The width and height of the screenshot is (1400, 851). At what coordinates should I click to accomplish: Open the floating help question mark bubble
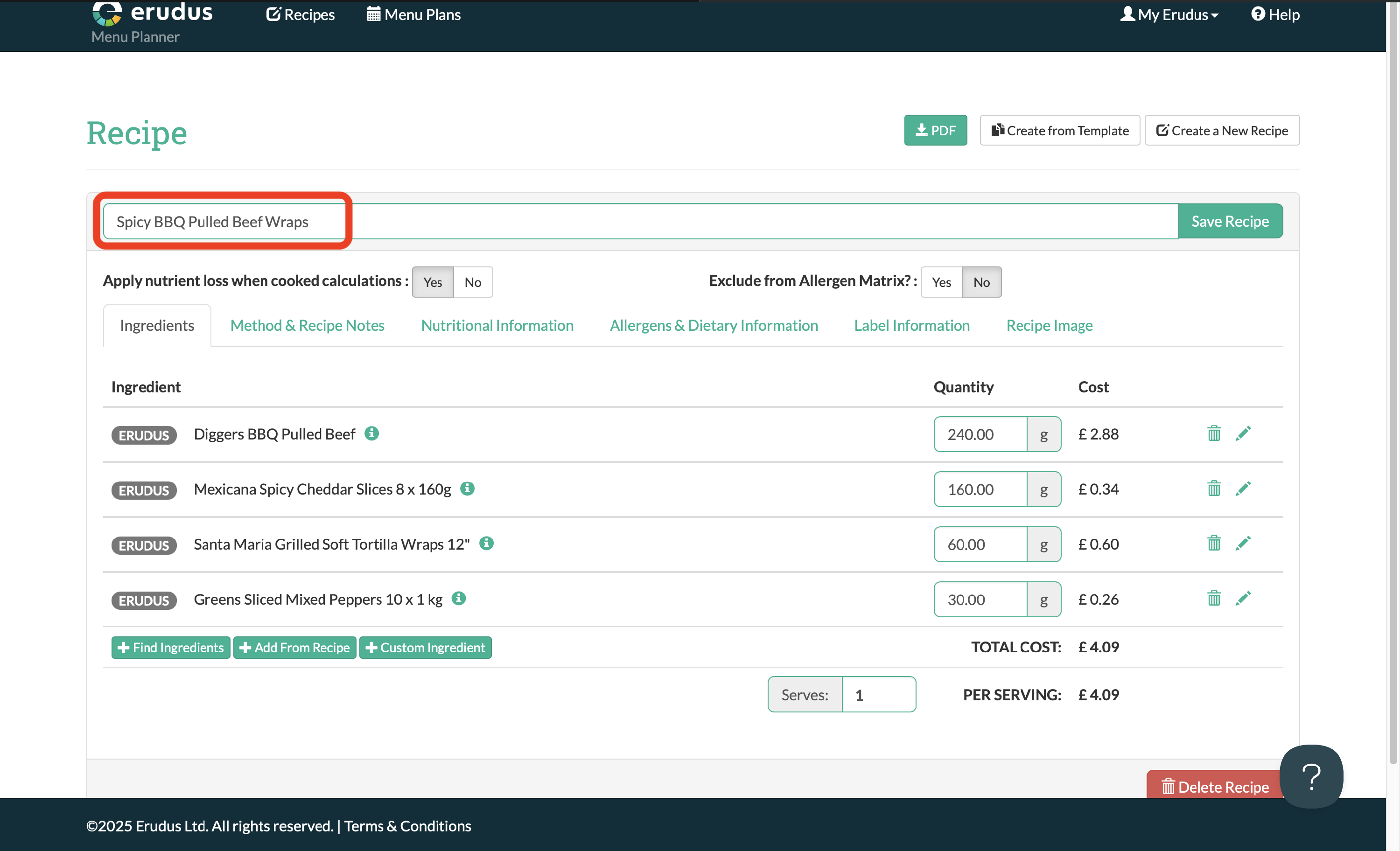click(1311, 776)
